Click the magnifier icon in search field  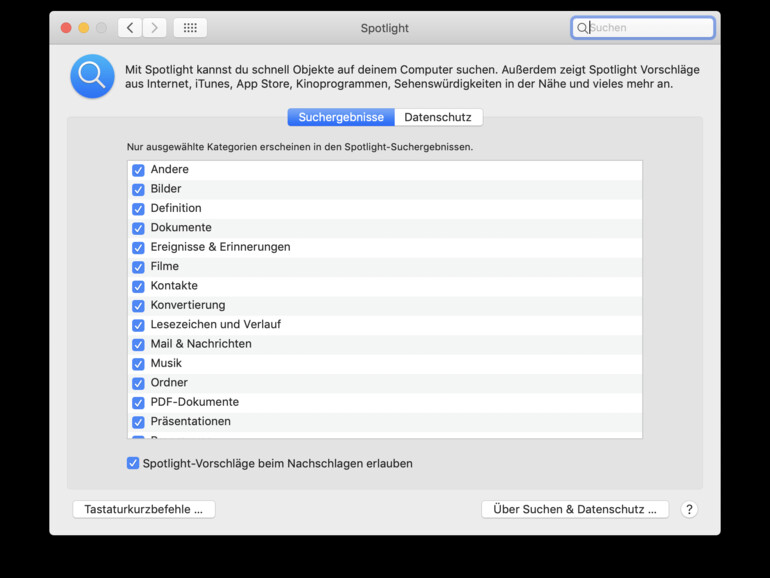click(582, 28)
